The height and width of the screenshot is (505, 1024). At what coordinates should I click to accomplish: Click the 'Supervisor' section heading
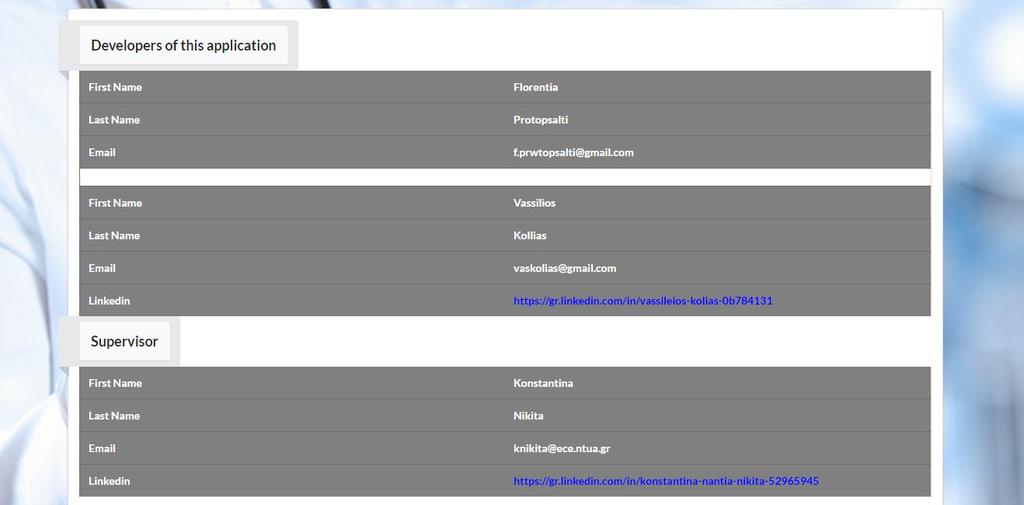pos(125,341)
